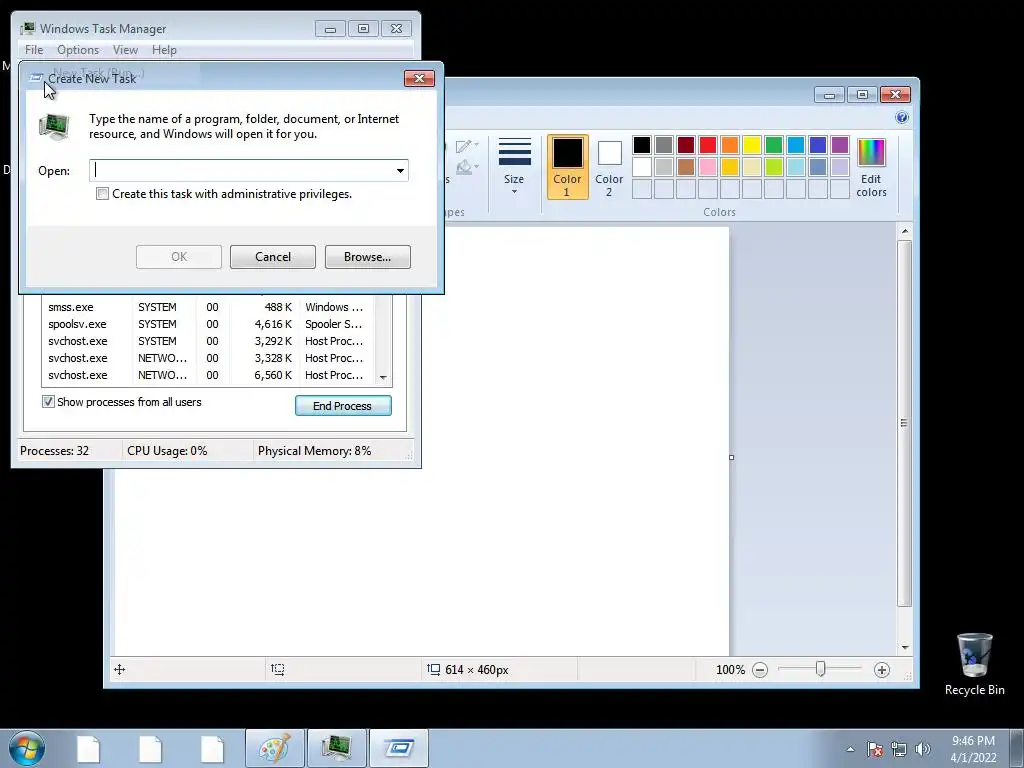Click the canvas right-edge resize handle

point(731,457)
